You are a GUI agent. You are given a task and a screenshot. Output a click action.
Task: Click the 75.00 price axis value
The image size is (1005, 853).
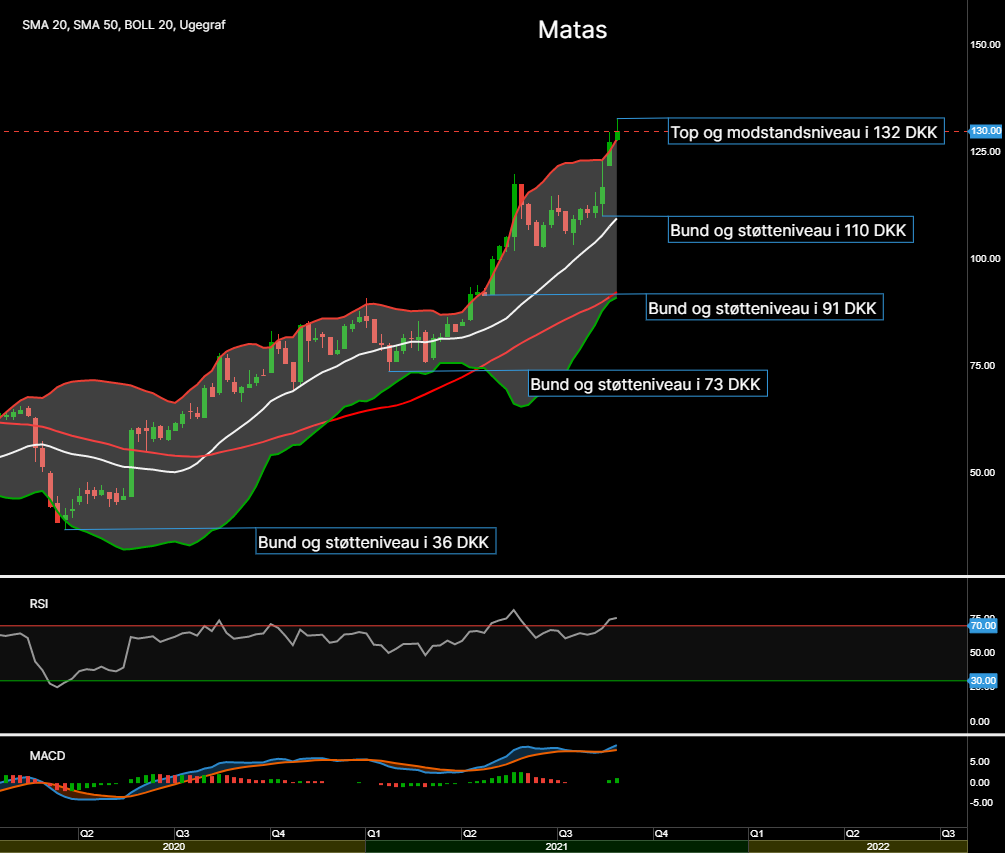pos(983,365)
